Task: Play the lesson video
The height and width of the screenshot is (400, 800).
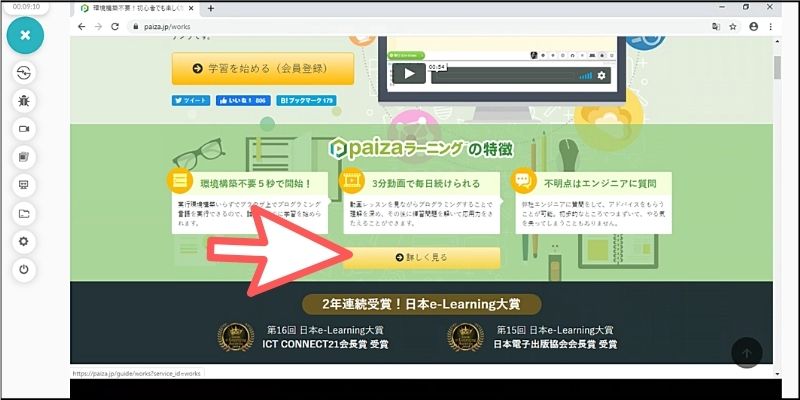Action: click(409, 73)
